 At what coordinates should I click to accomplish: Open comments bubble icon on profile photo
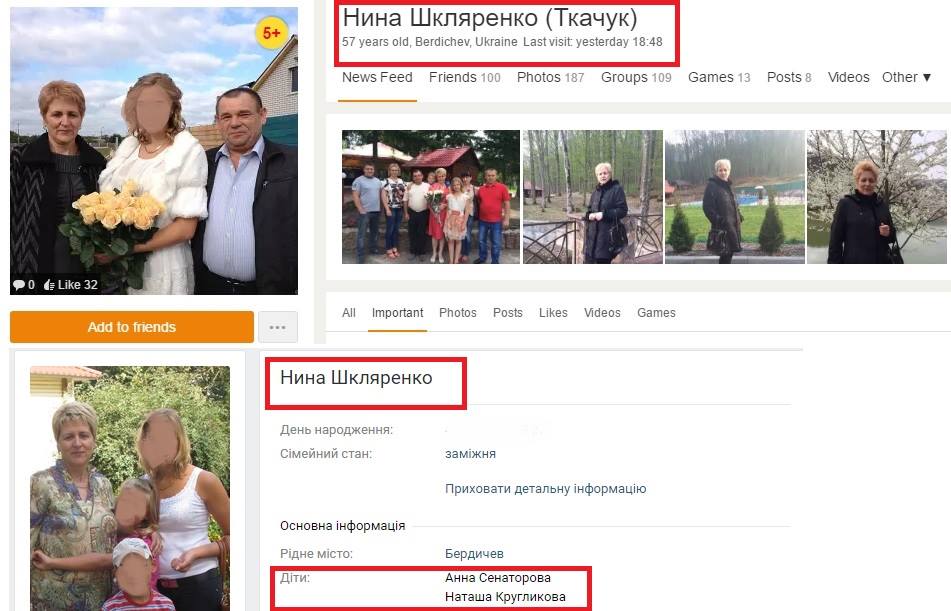(x=19, y=285)
